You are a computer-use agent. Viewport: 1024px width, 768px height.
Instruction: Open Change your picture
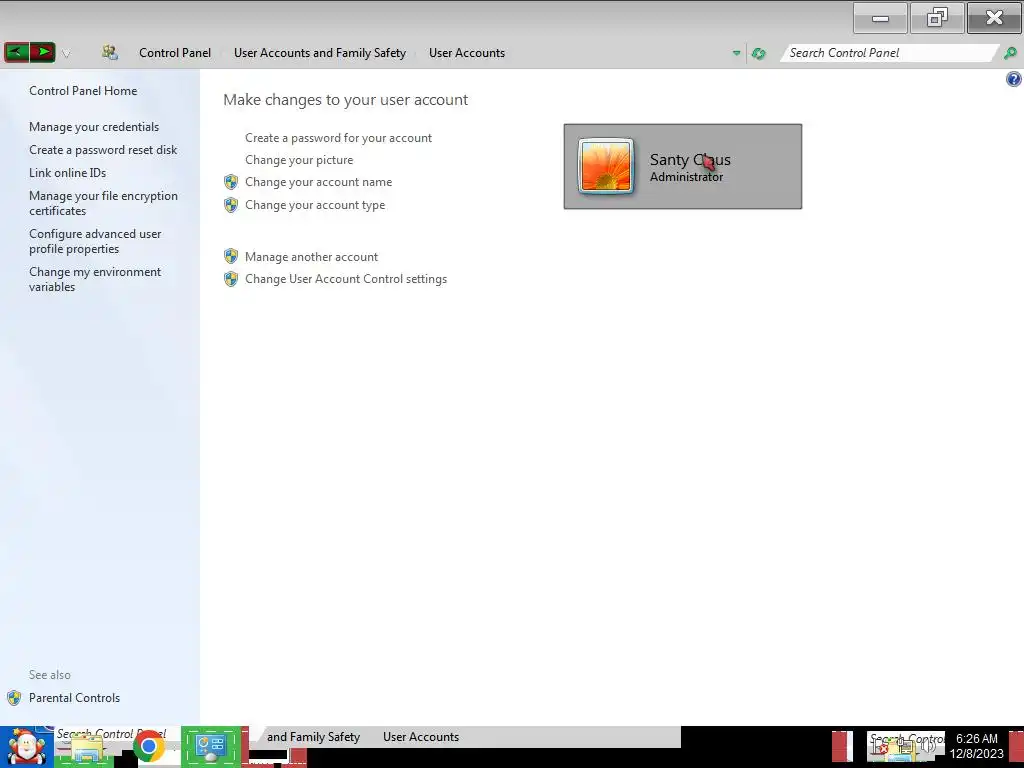299,160
